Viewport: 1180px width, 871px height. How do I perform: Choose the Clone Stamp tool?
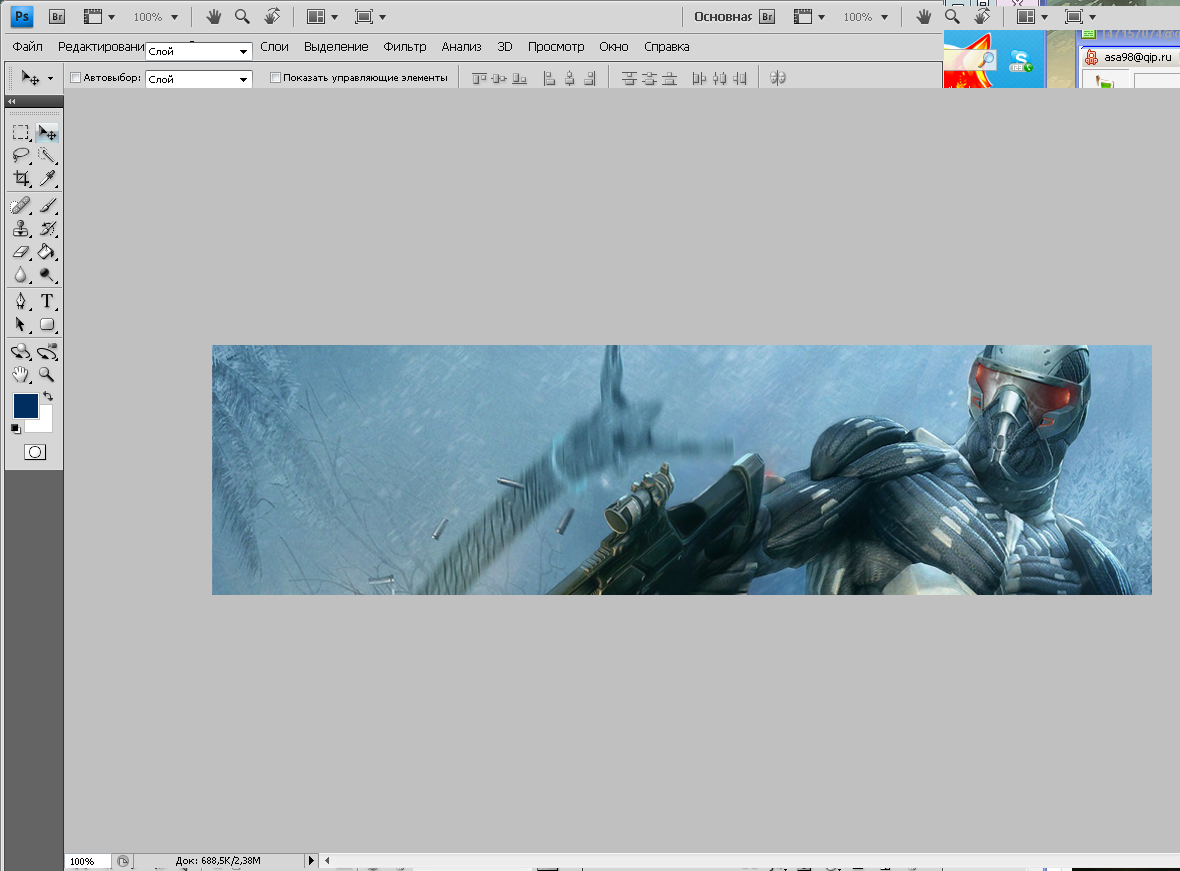[x=21, y=229]
